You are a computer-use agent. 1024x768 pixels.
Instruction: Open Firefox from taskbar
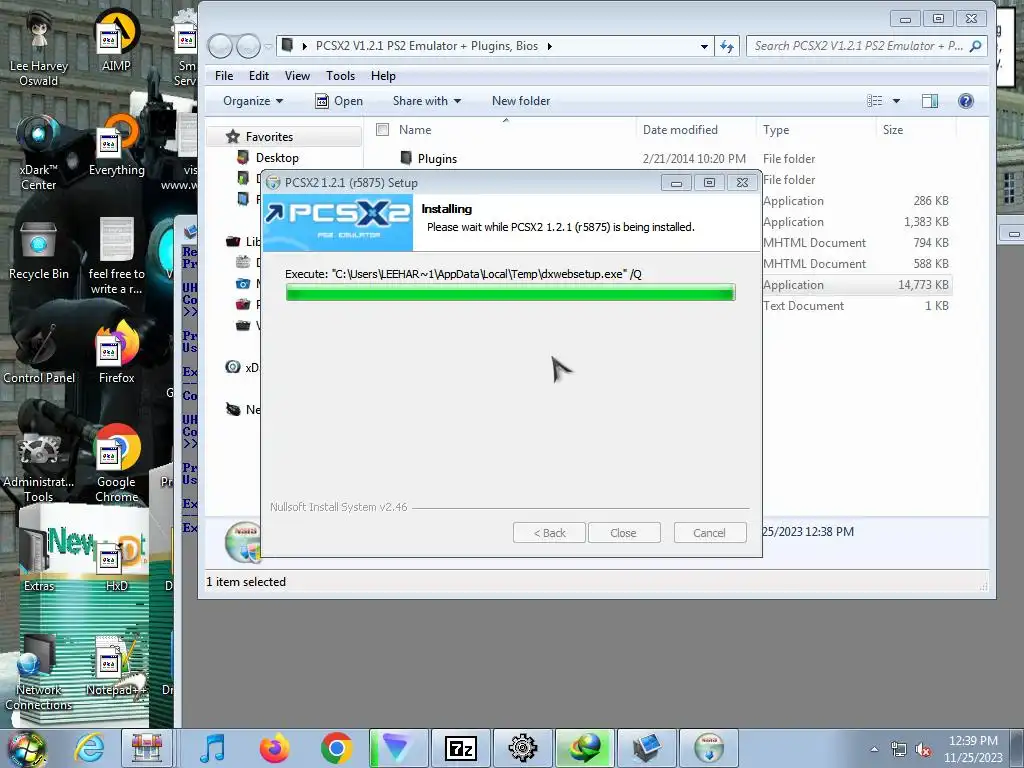pyautogui.click(x=274, y=748)
